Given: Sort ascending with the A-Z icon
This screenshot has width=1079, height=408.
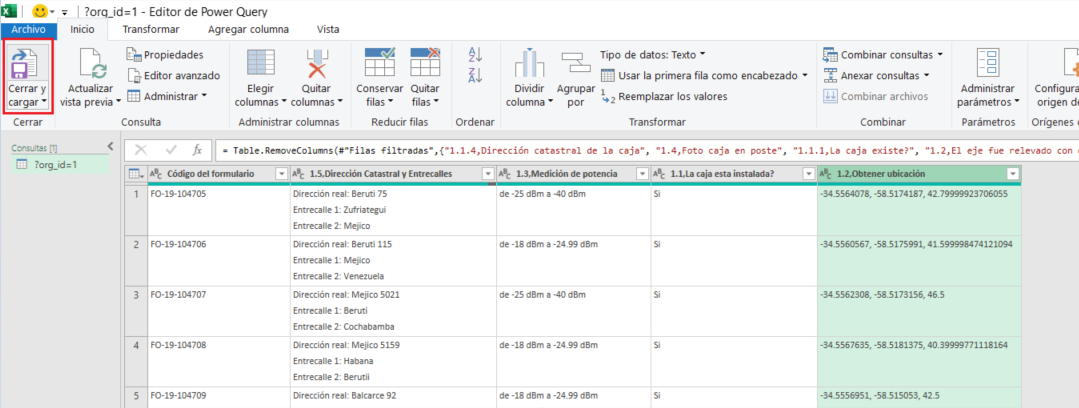Looking at the screenshot, I should tap(475, 55).
